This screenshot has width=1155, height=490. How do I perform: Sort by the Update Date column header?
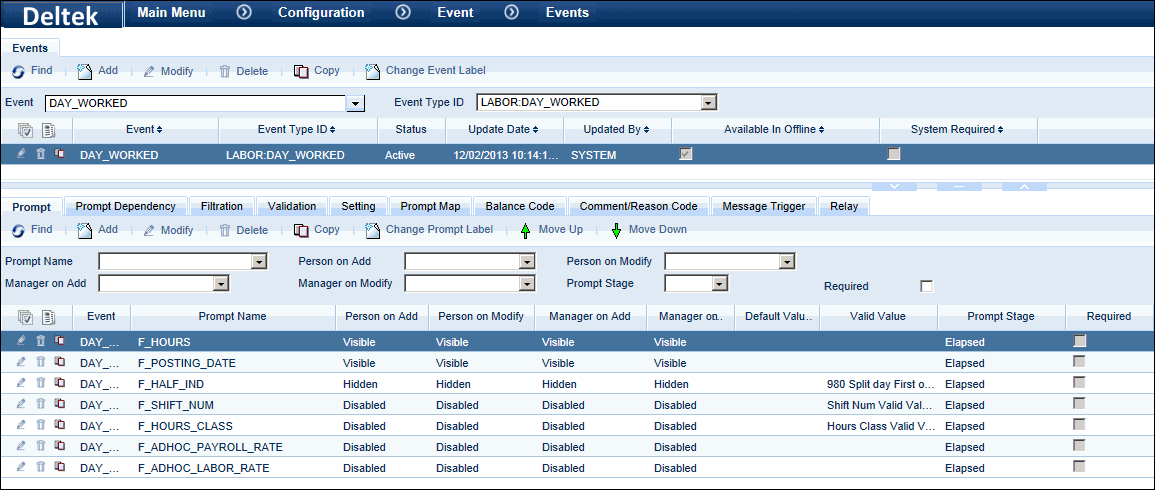pos(501,129)
